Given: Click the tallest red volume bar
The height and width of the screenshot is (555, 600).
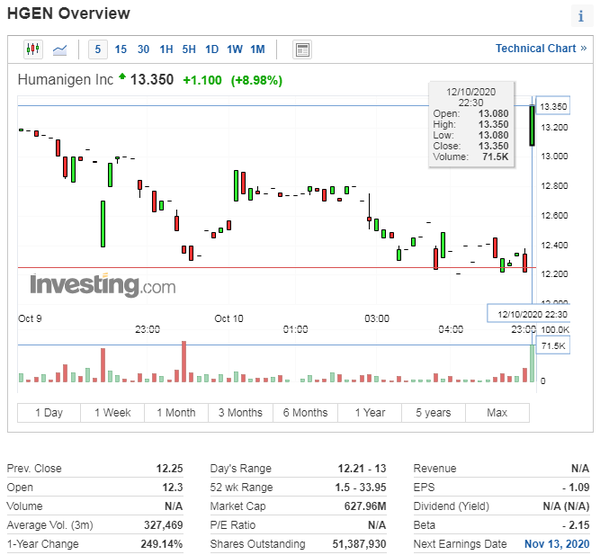Looking at the screenshot, I should pos(184,362).
